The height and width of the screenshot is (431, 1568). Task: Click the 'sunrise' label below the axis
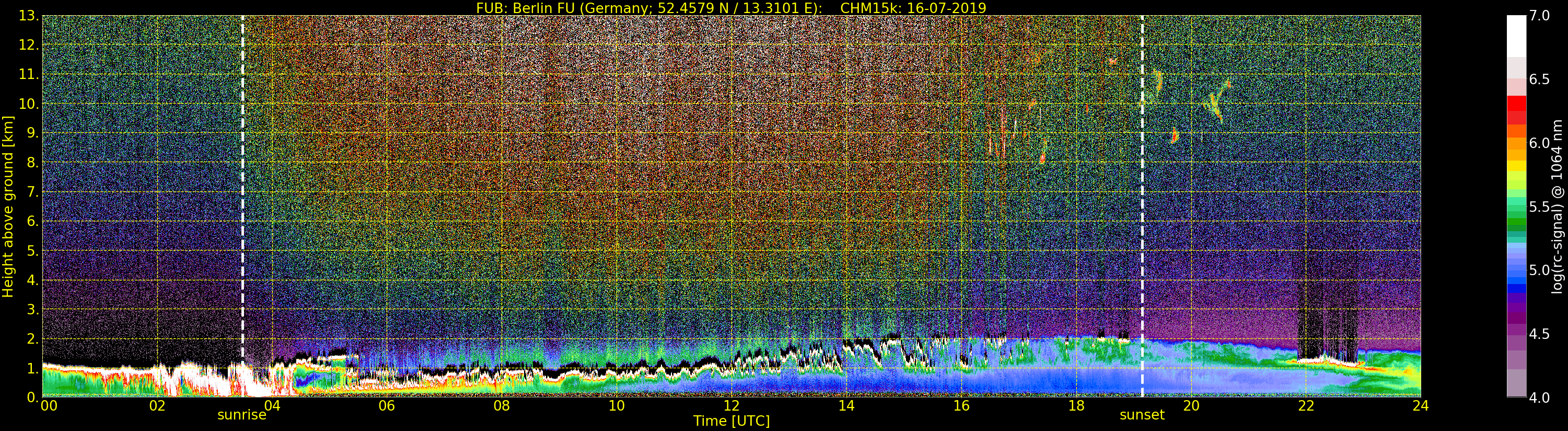click(241, 415)
